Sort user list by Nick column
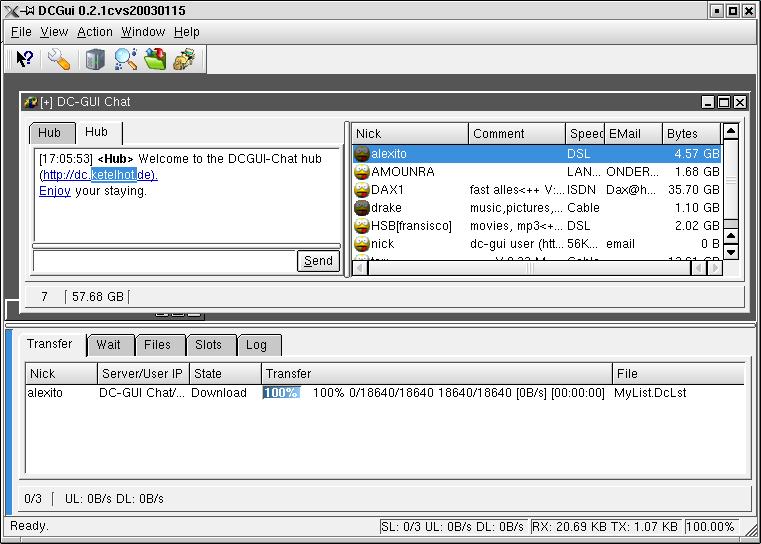Screen dimensions: 761x544 pos(410,134)
